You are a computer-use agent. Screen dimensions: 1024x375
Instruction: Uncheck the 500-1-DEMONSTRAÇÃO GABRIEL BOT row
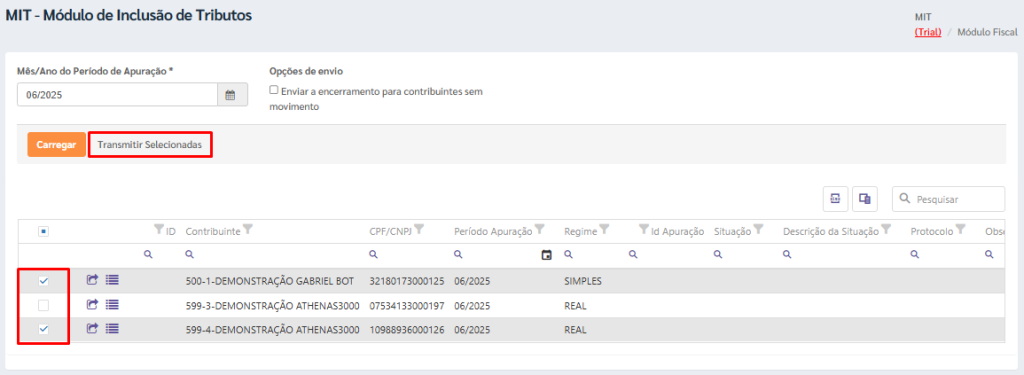point(44,281)
